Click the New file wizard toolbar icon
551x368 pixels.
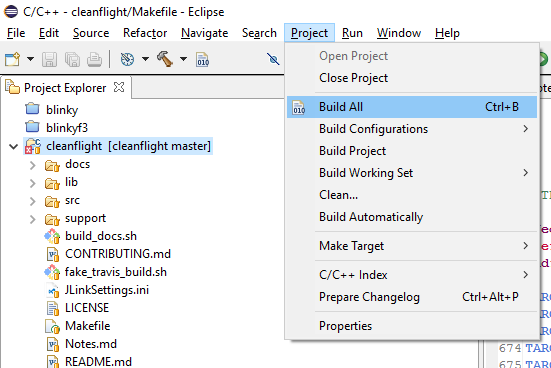(12, 59)
